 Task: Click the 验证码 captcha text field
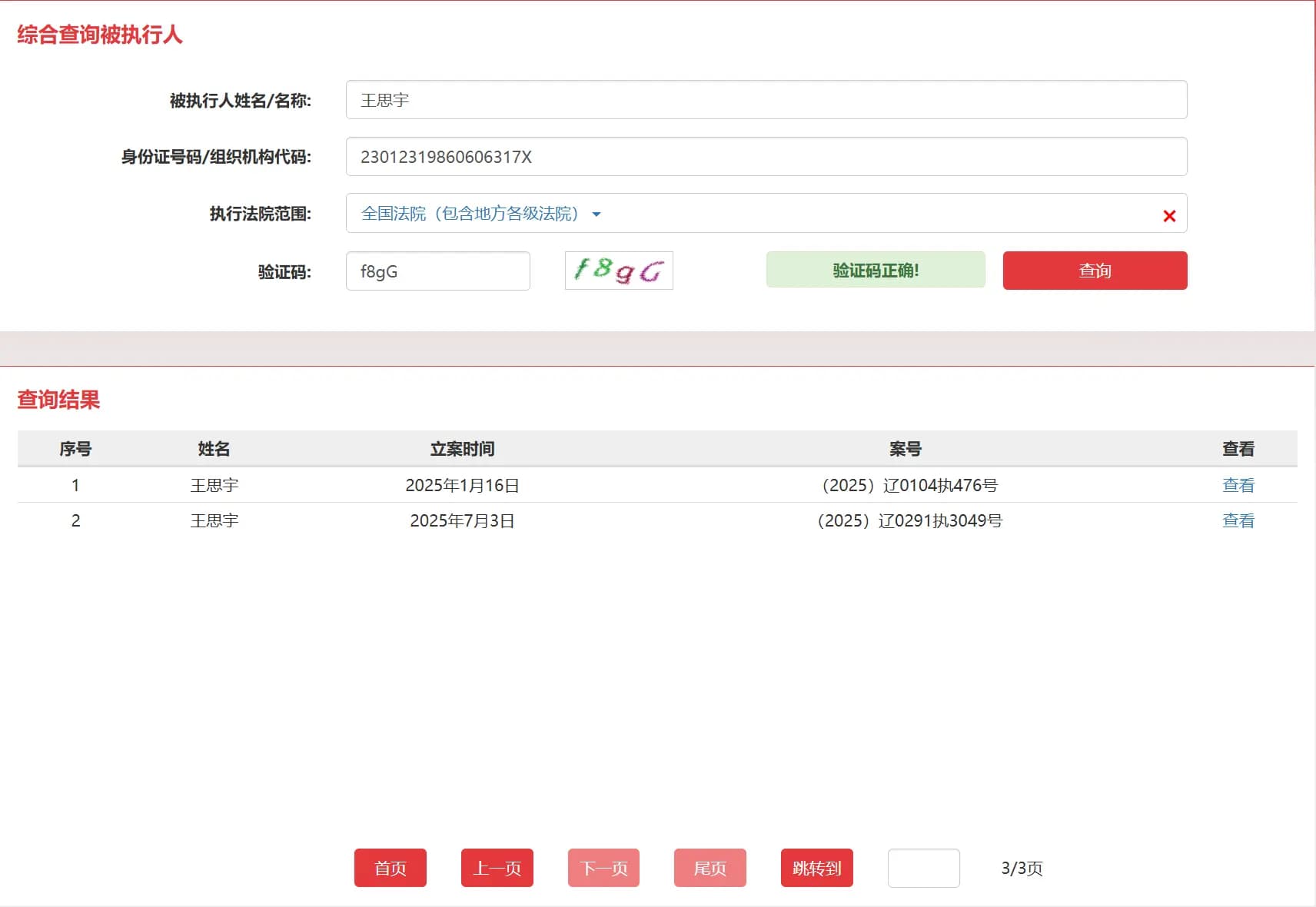click(437, 271)
